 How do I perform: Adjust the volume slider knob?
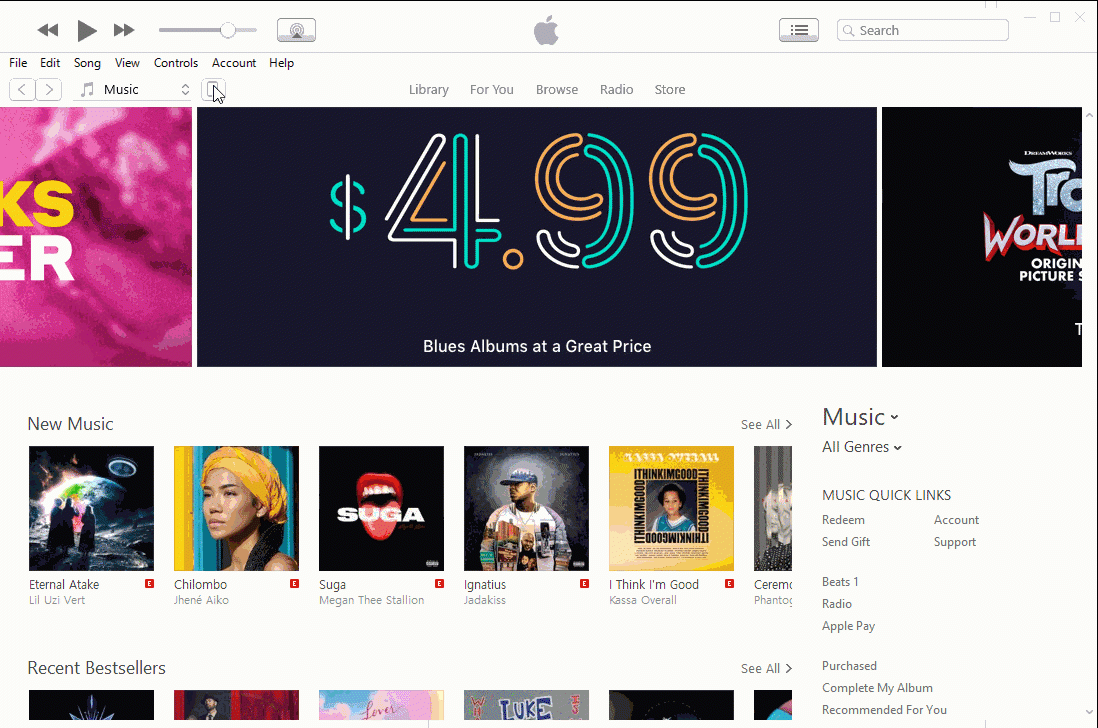(228, 30)
